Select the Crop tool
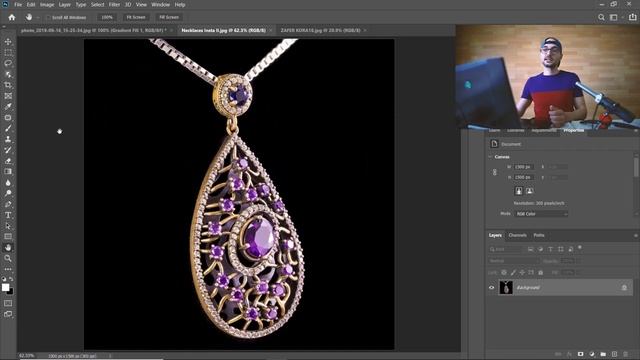The width and height of the screenshot is (640, 360). [x=8, y=85]
